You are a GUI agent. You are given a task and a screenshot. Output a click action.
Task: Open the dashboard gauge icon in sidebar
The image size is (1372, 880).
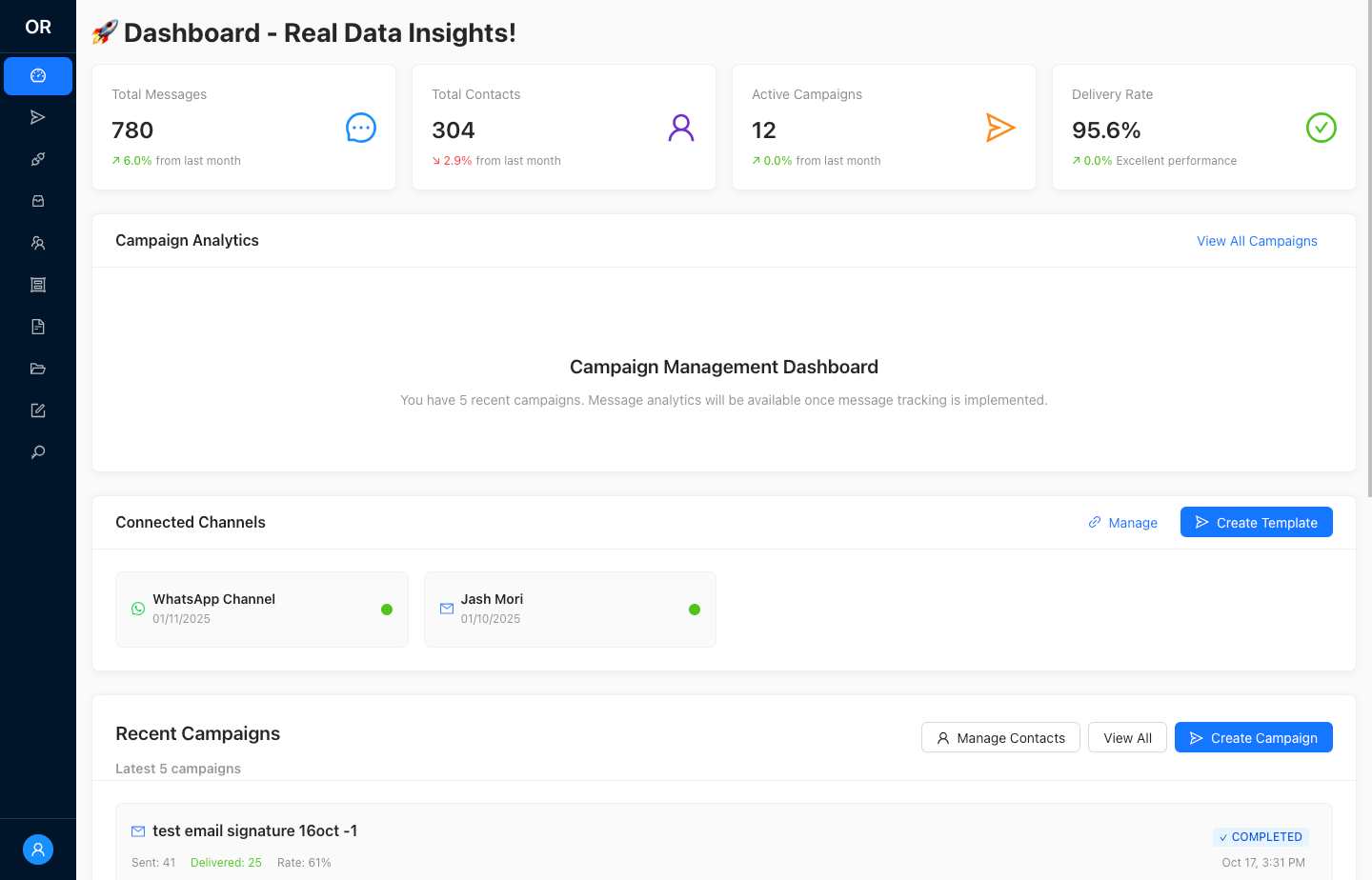coord(38,76)
